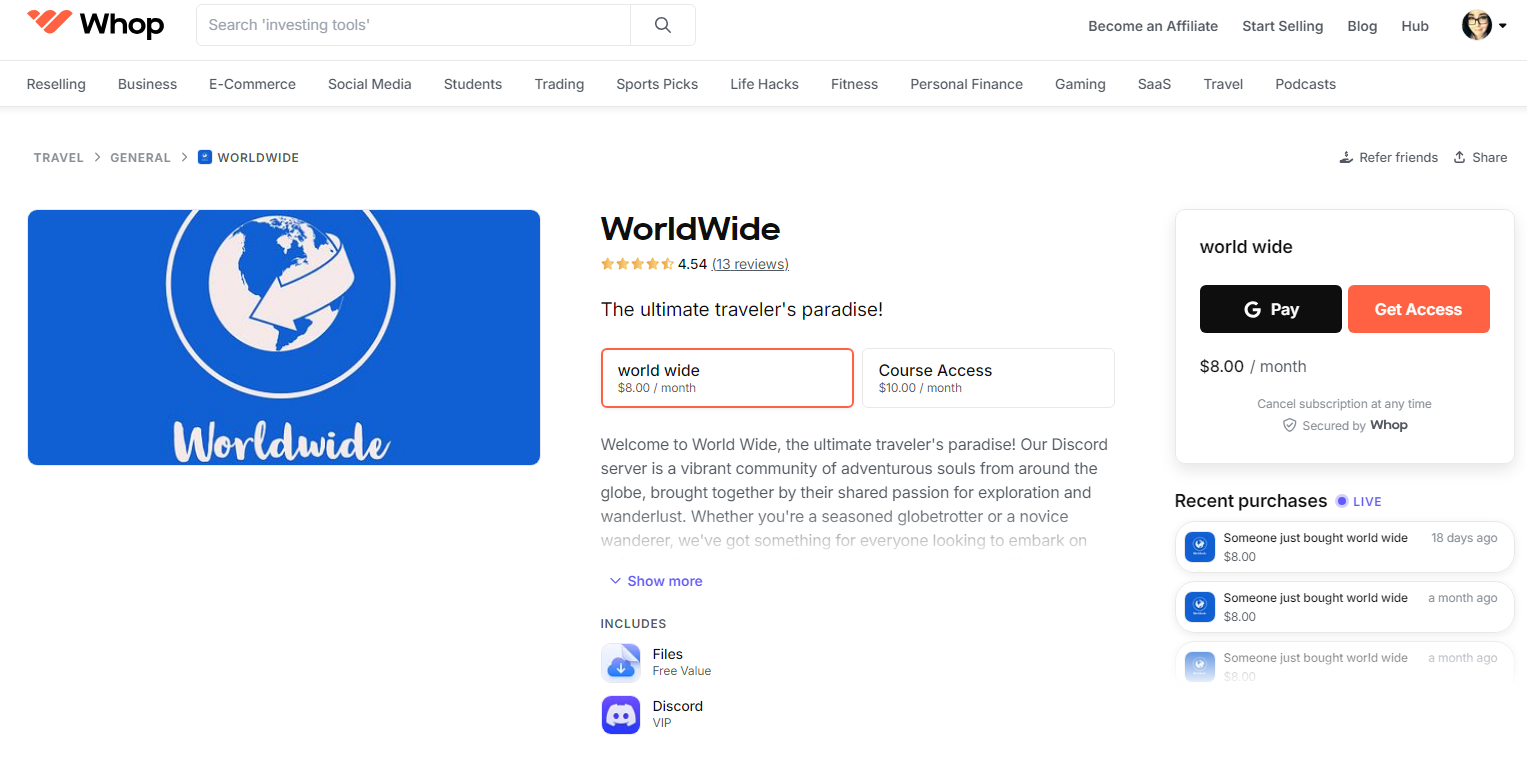
Task: Open Start Selling link
Action: (x=1283, y=26)
